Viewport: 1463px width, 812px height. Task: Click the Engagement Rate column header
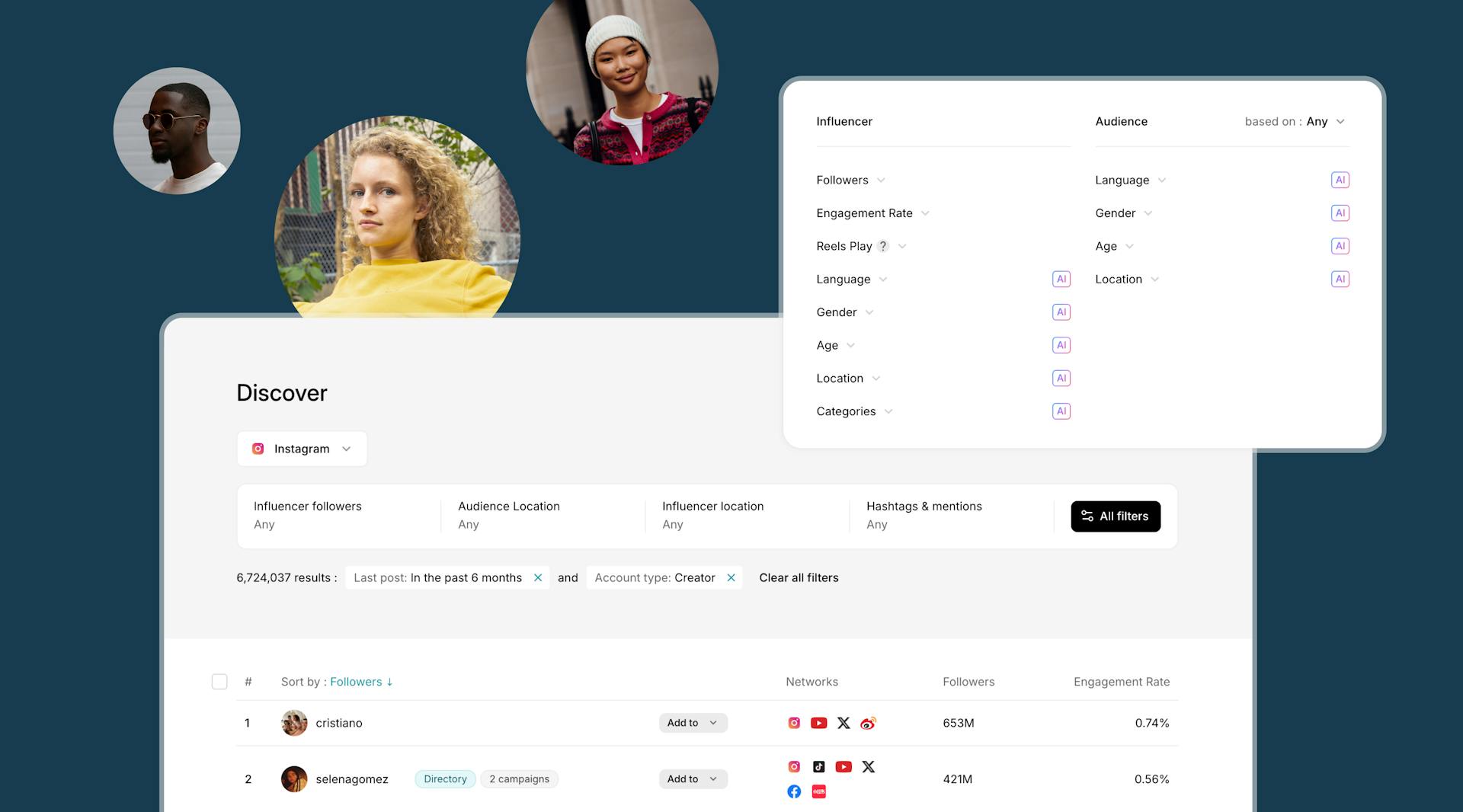point(1122,682)
